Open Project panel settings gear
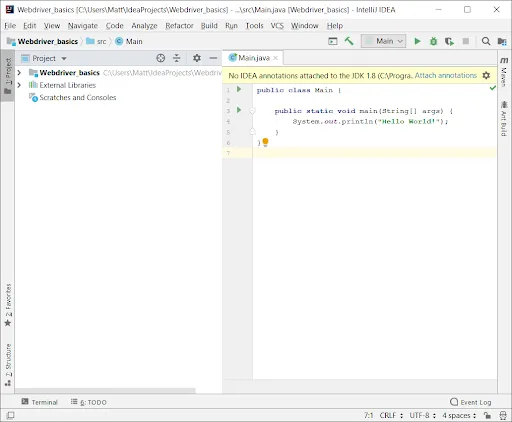512x422 pixels. [x=197, y=58]
